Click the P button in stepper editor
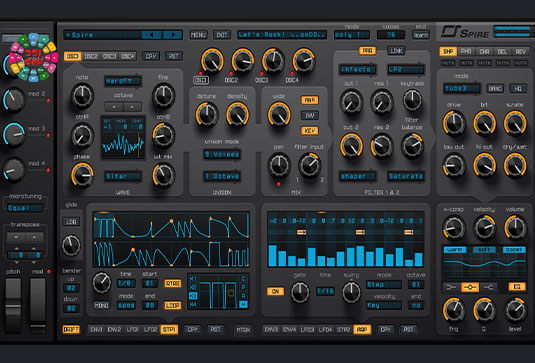The image size is (535, 363). point(243,287)
